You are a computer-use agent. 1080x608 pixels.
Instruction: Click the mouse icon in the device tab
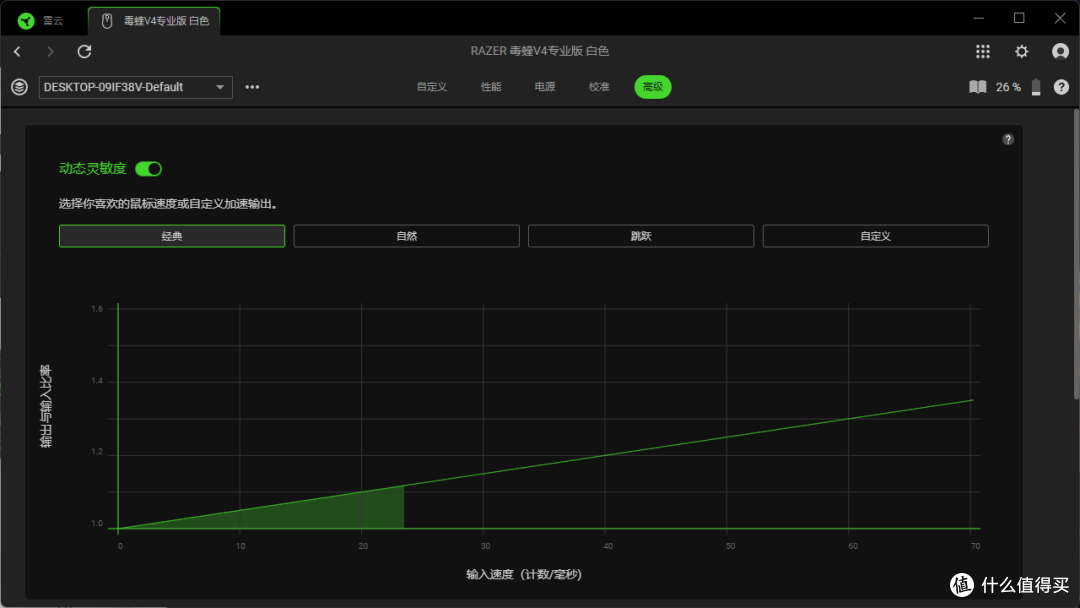tap(107, 21)
